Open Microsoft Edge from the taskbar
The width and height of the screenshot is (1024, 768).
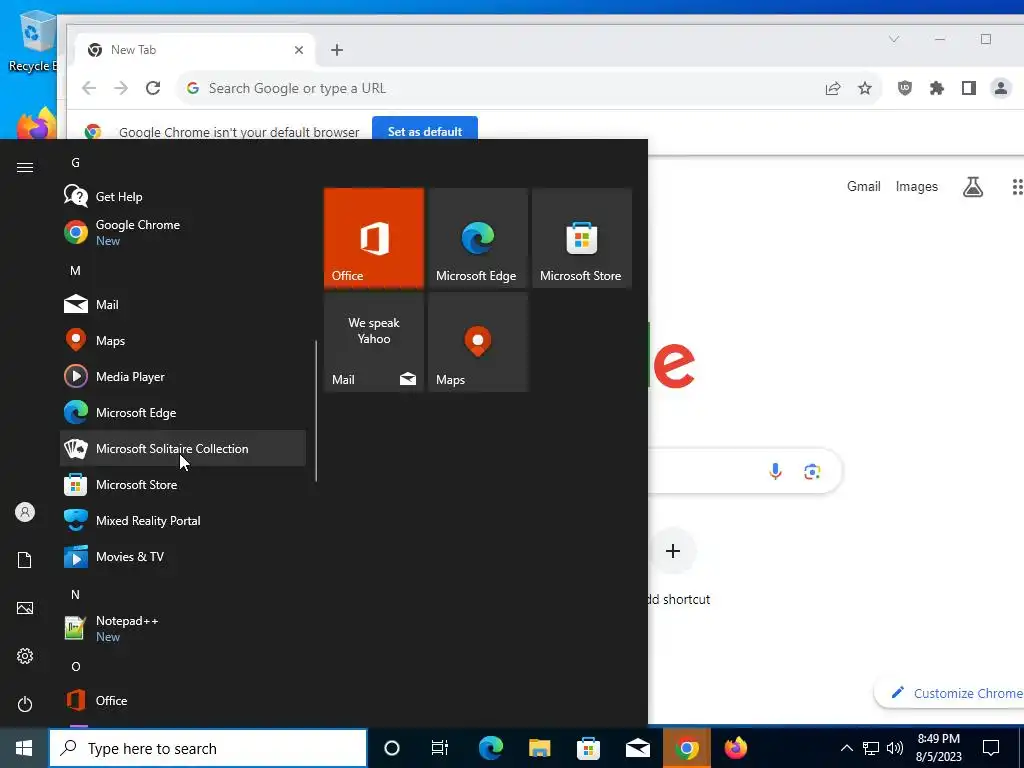pyautogui.click(x=490, y=748)
